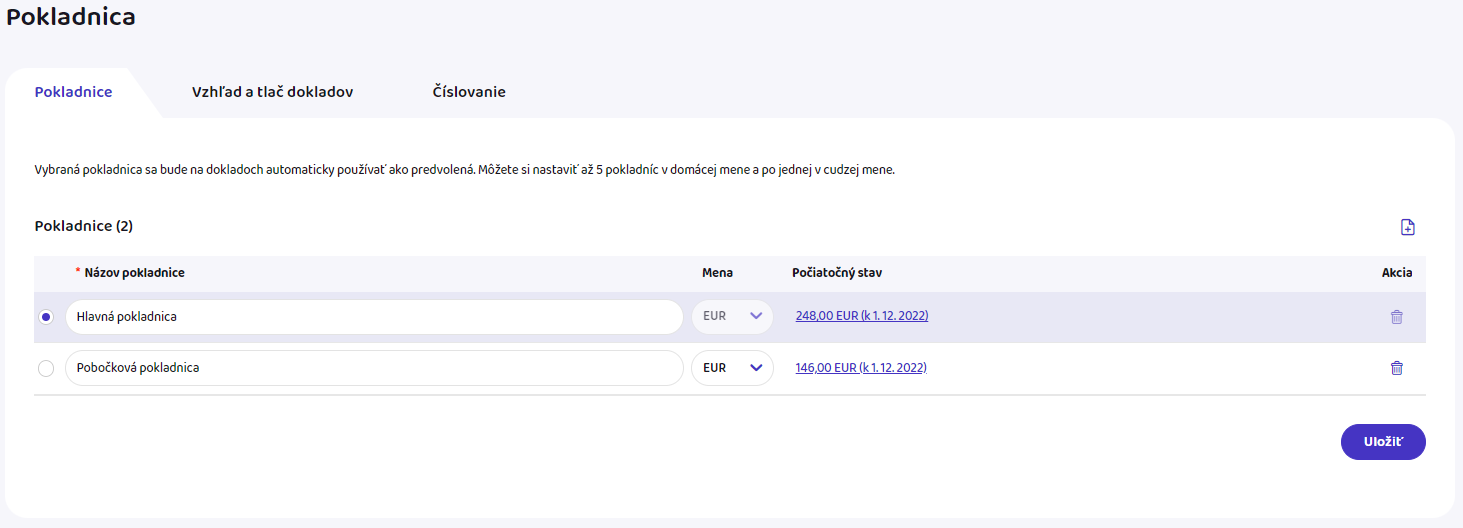Image resolution: width=1463 pixels, height=528 pixels.
Task: Open the Vzhľad a tlač dokladov tab
Action: (272, 92)
